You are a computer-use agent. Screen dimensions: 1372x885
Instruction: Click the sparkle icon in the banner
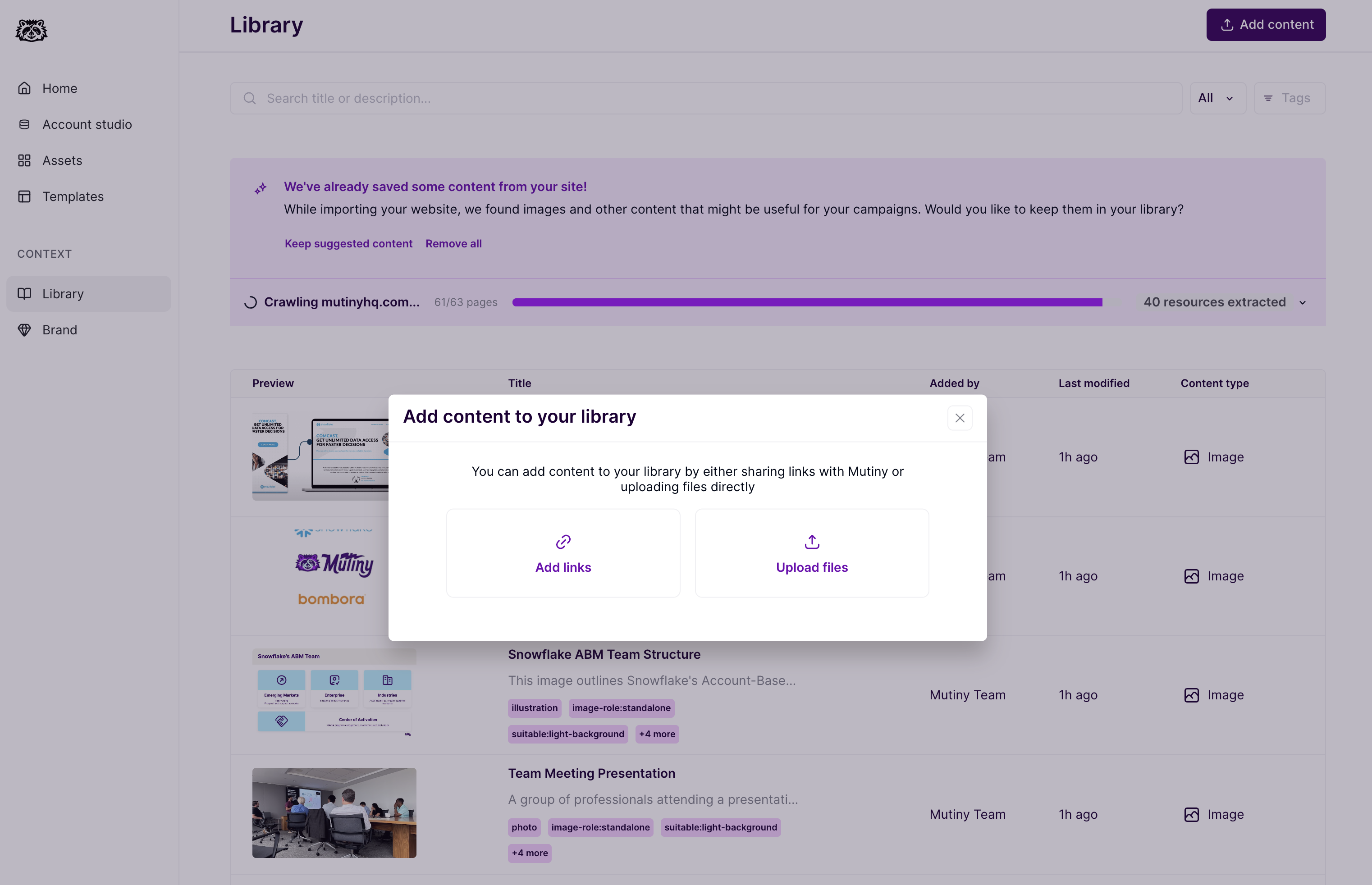(261, 188)
